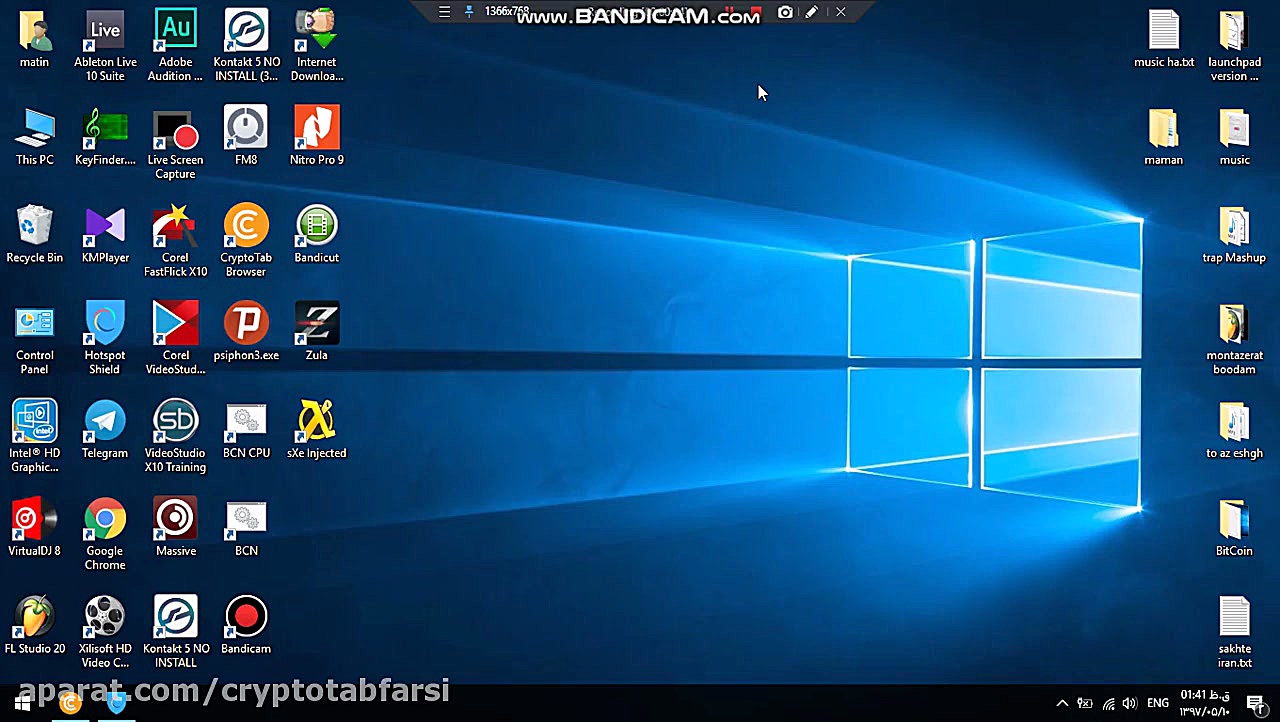Select Intel HD Graphics icon
Image resolution: width=1280 pixels, height=722 pixels.
(34, 437)
